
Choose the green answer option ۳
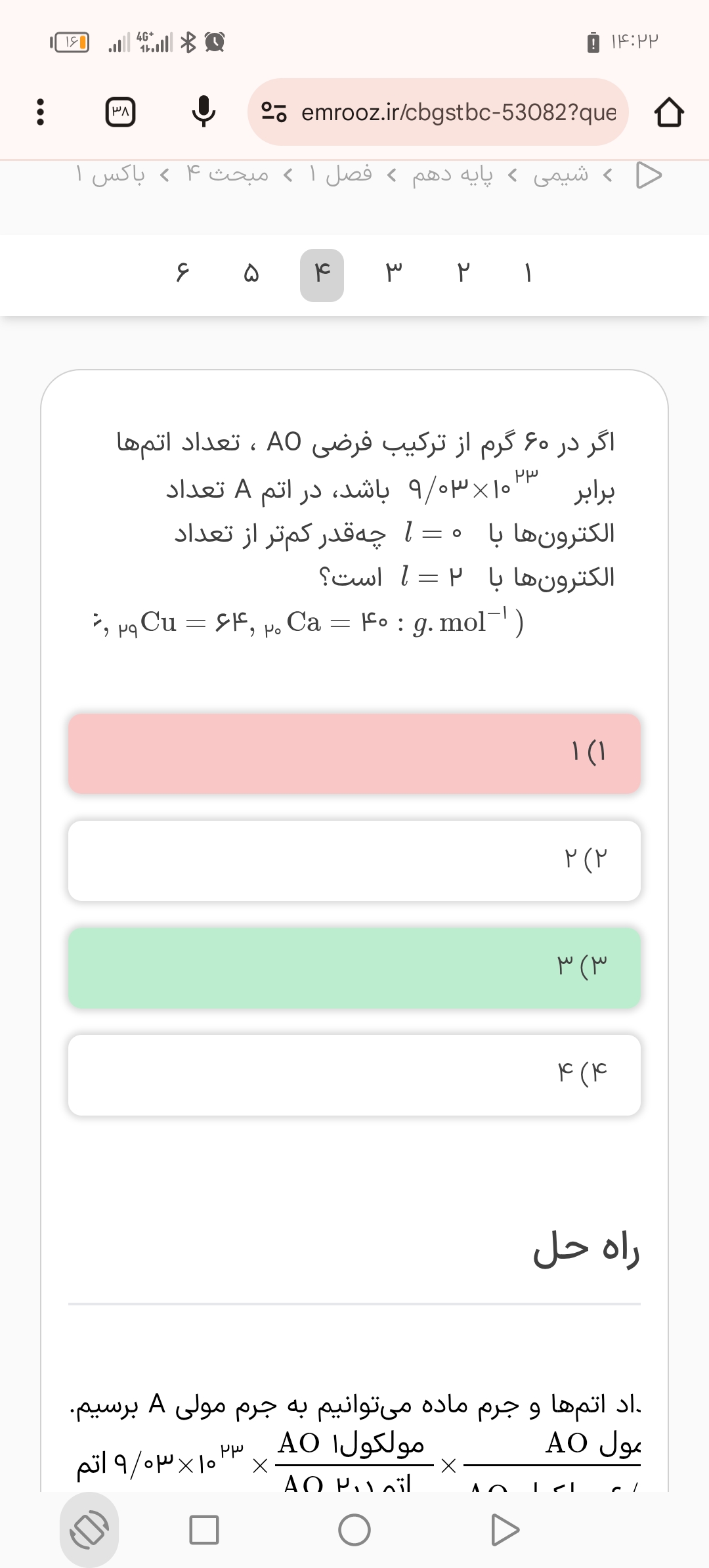[354, 967]
